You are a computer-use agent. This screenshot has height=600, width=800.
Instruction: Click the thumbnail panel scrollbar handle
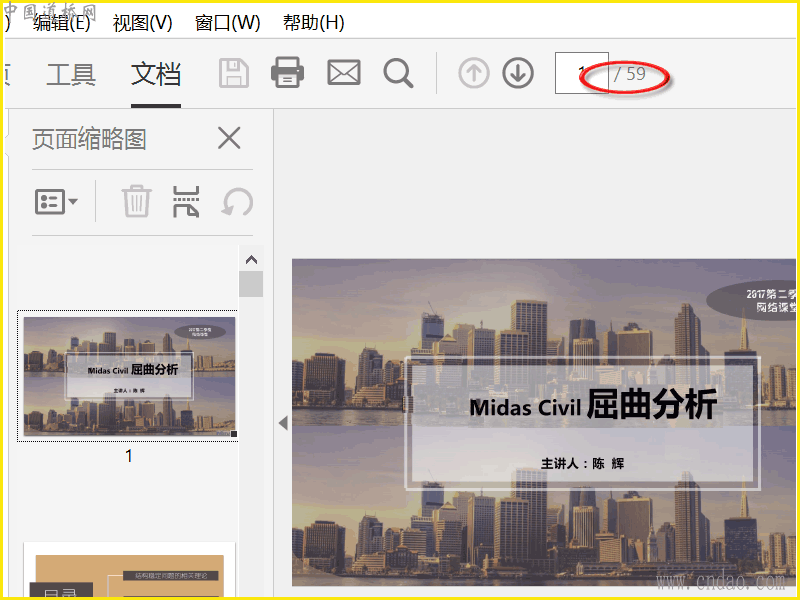[x=251, y=284]
